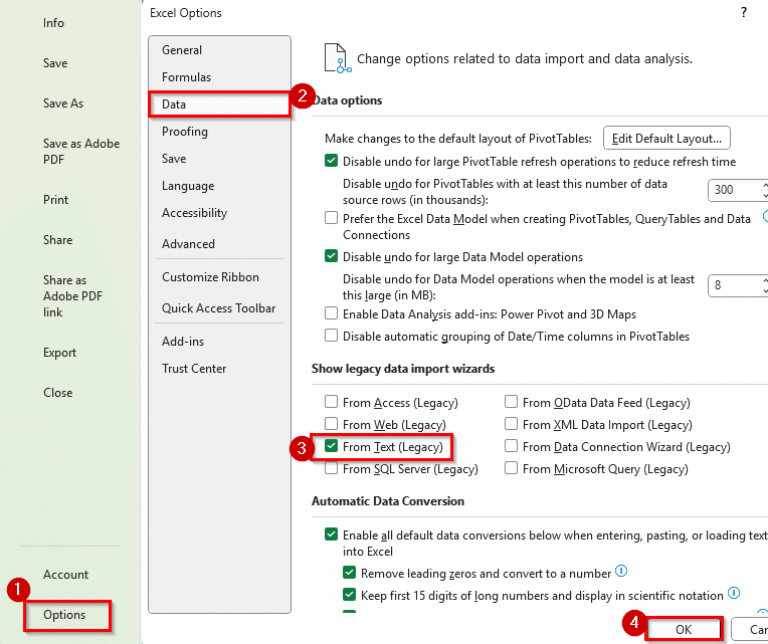Check From Data Connection Wizard (Legacy)

[511, 446]
